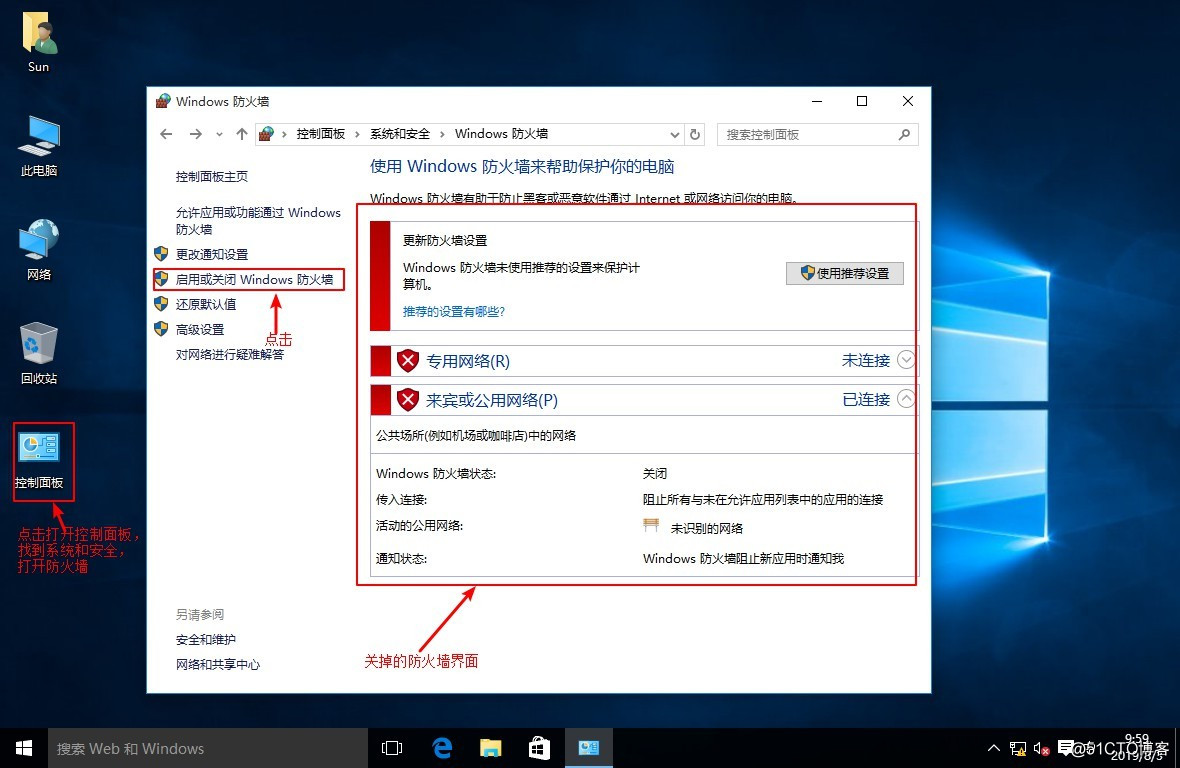The image size is (1180, 768).
Task: Click red shield icon on 专用网络
Action: [x=408, y=361]
